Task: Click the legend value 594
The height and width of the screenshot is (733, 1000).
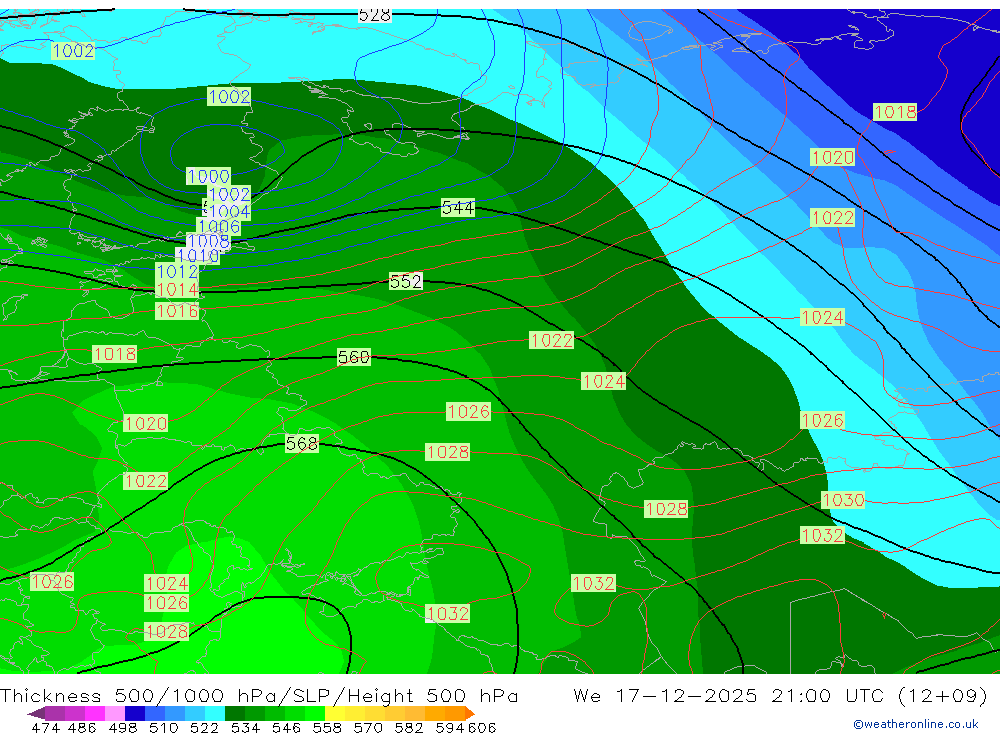Action: pyautogui.click(x=450, y=727)
